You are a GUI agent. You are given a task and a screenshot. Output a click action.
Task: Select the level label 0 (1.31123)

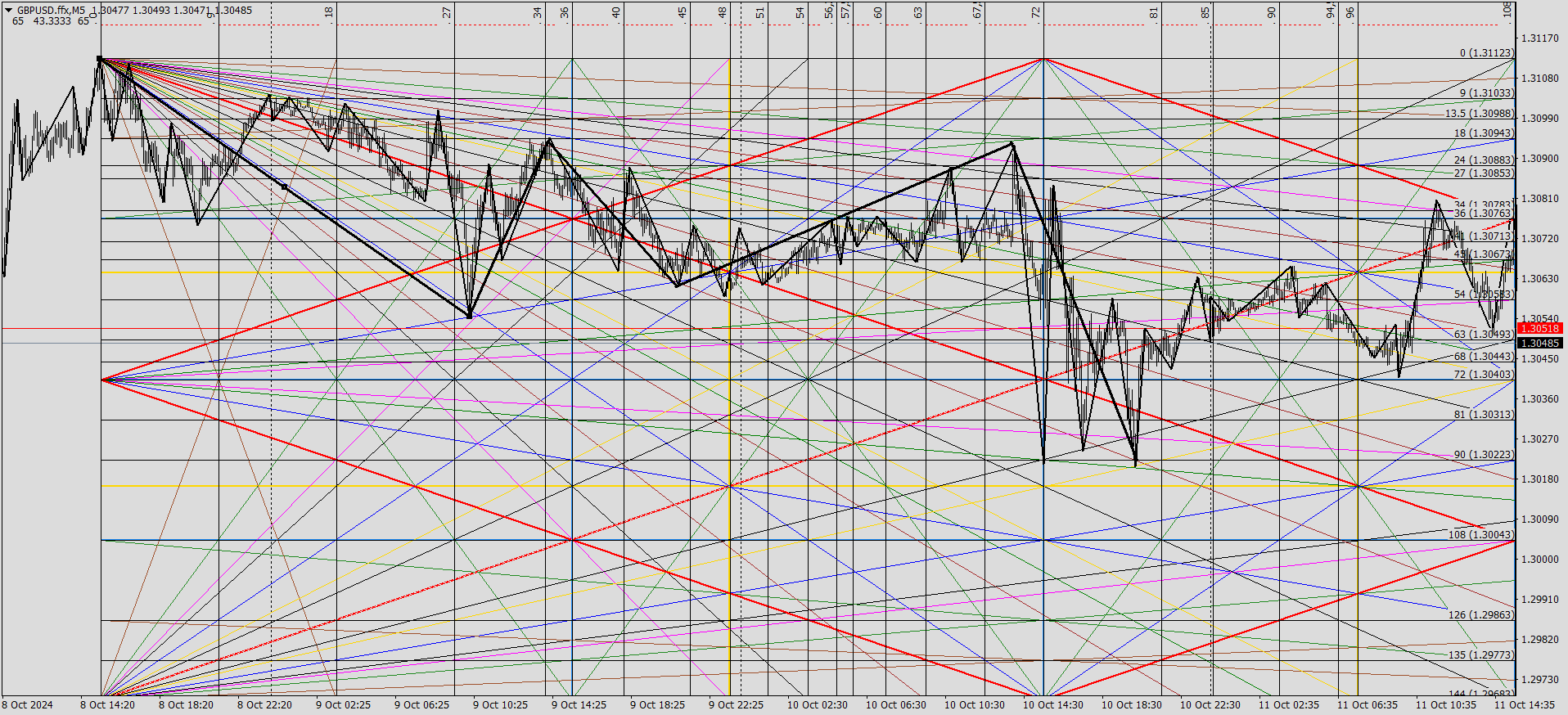1486,53
